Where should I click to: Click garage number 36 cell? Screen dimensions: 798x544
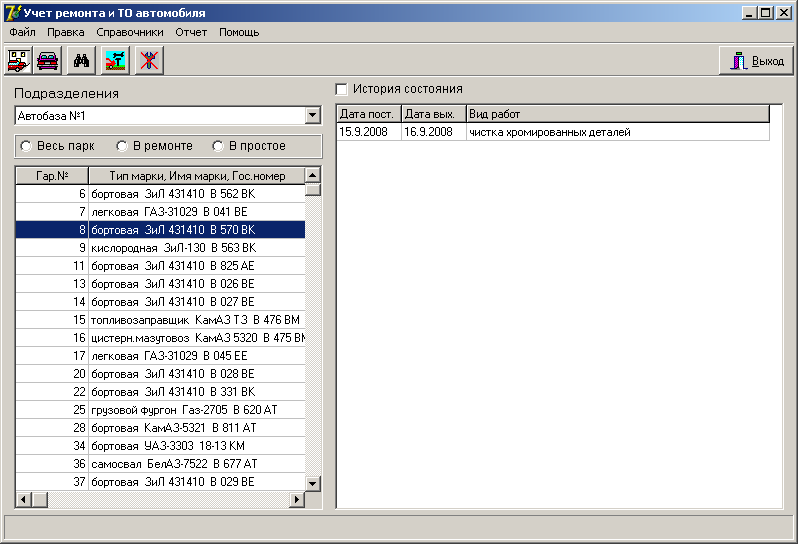(52, 464)
